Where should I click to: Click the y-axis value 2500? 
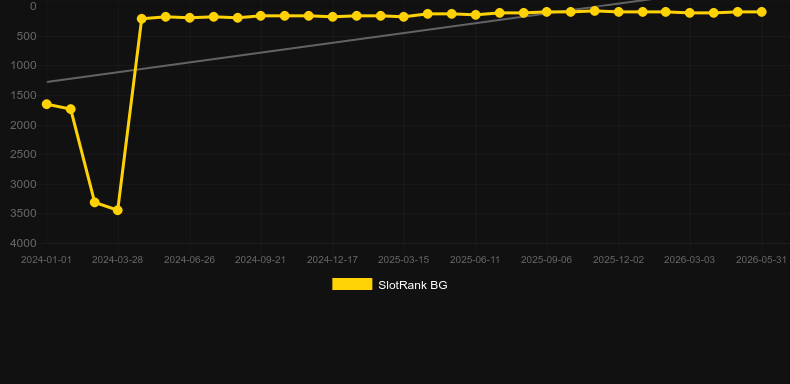[24, 154]
